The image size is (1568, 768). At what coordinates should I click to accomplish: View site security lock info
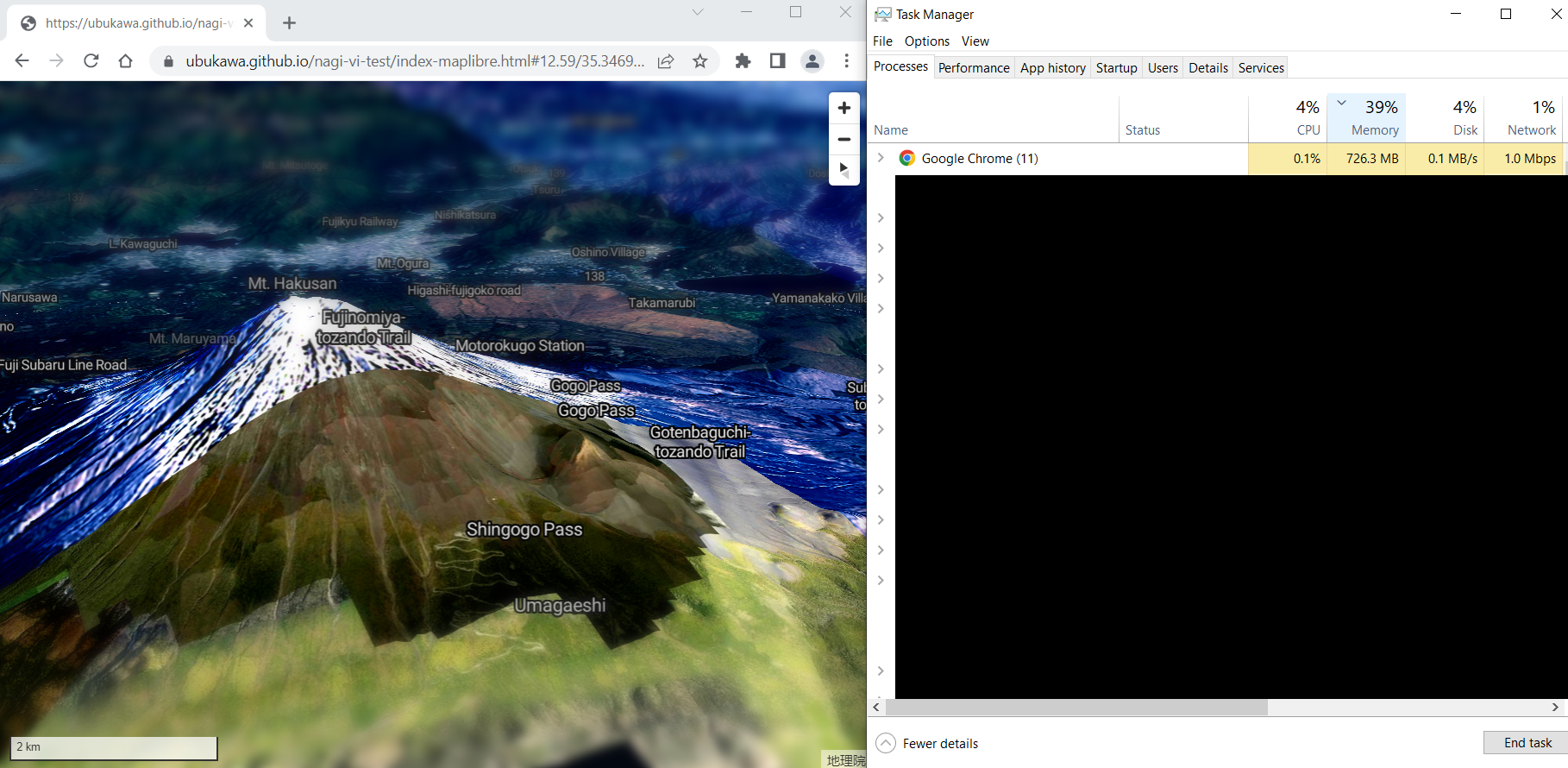click(x=169, y=61)
